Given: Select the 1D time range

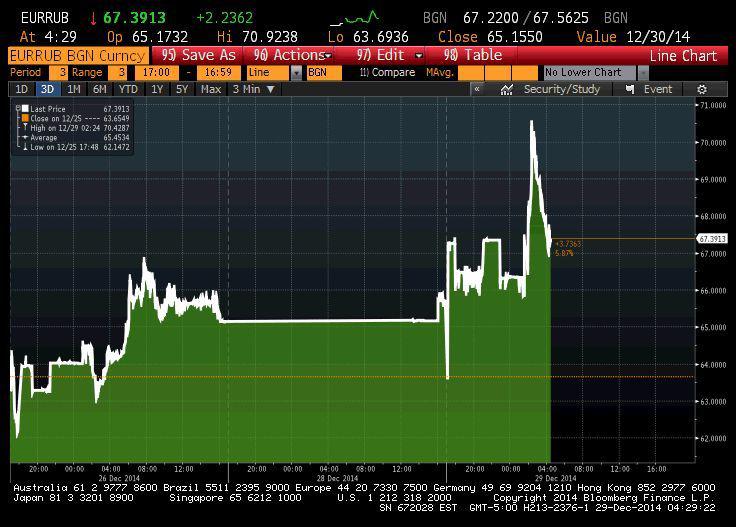Looking at the screenshot, I should [22, 89].
